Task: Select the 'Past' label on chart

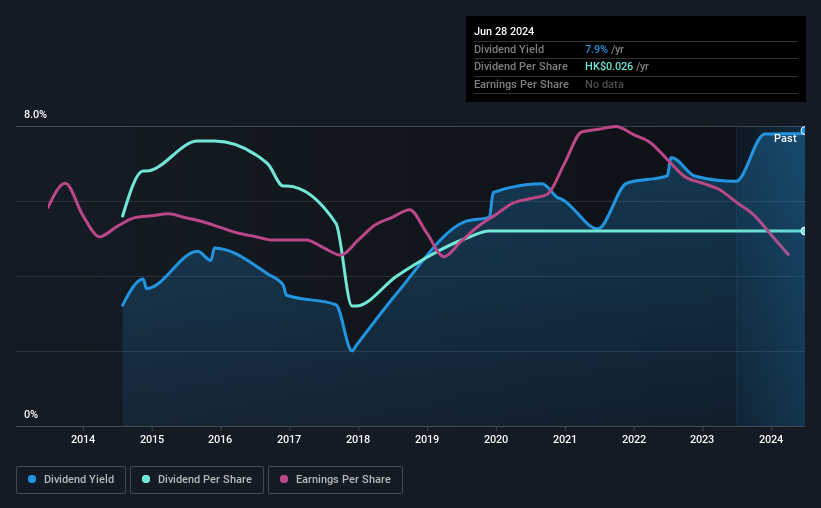Action: (x=785, y=138)
